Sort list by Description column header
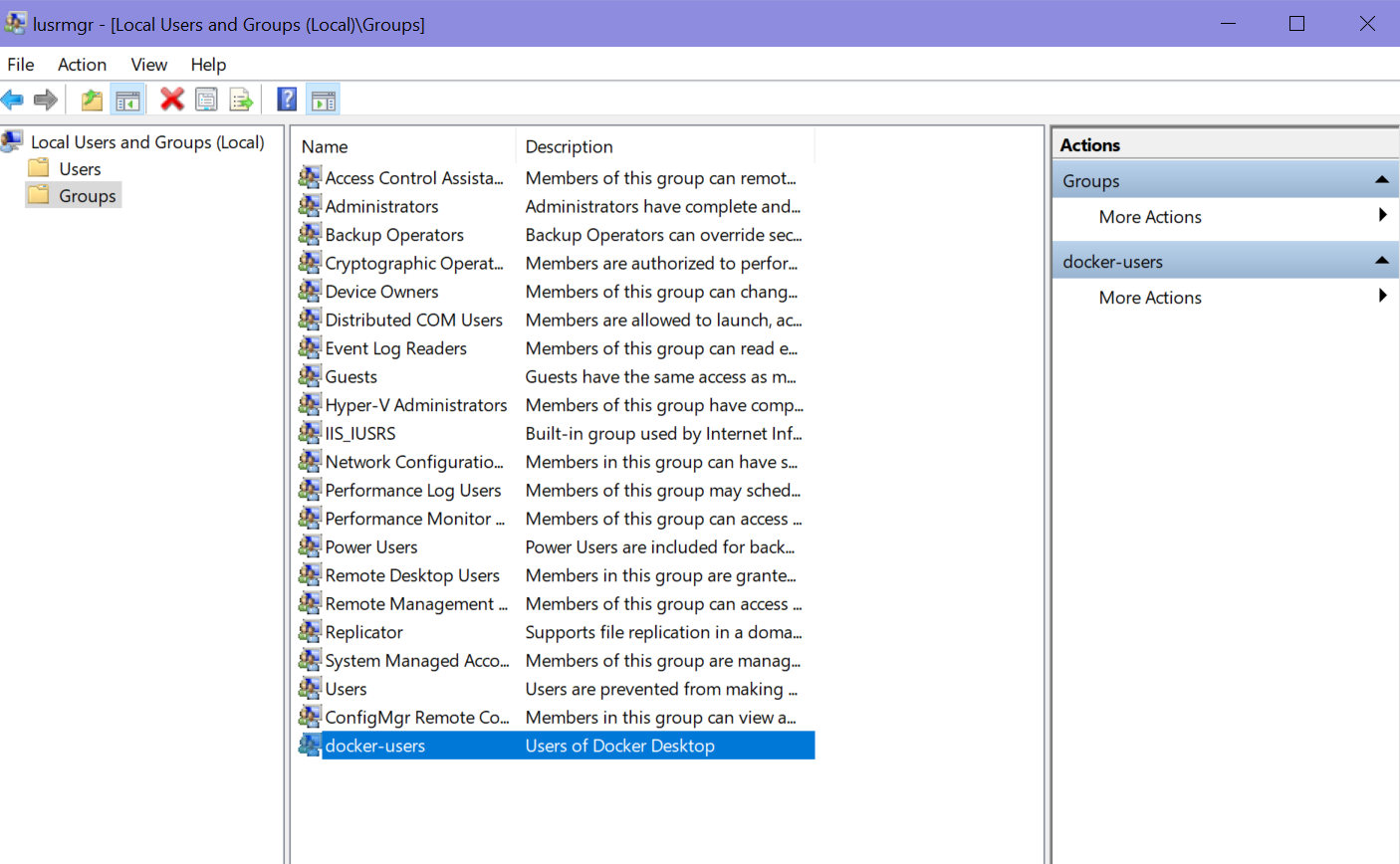Viewport: 1400px width, 864px height. (569, 146)
